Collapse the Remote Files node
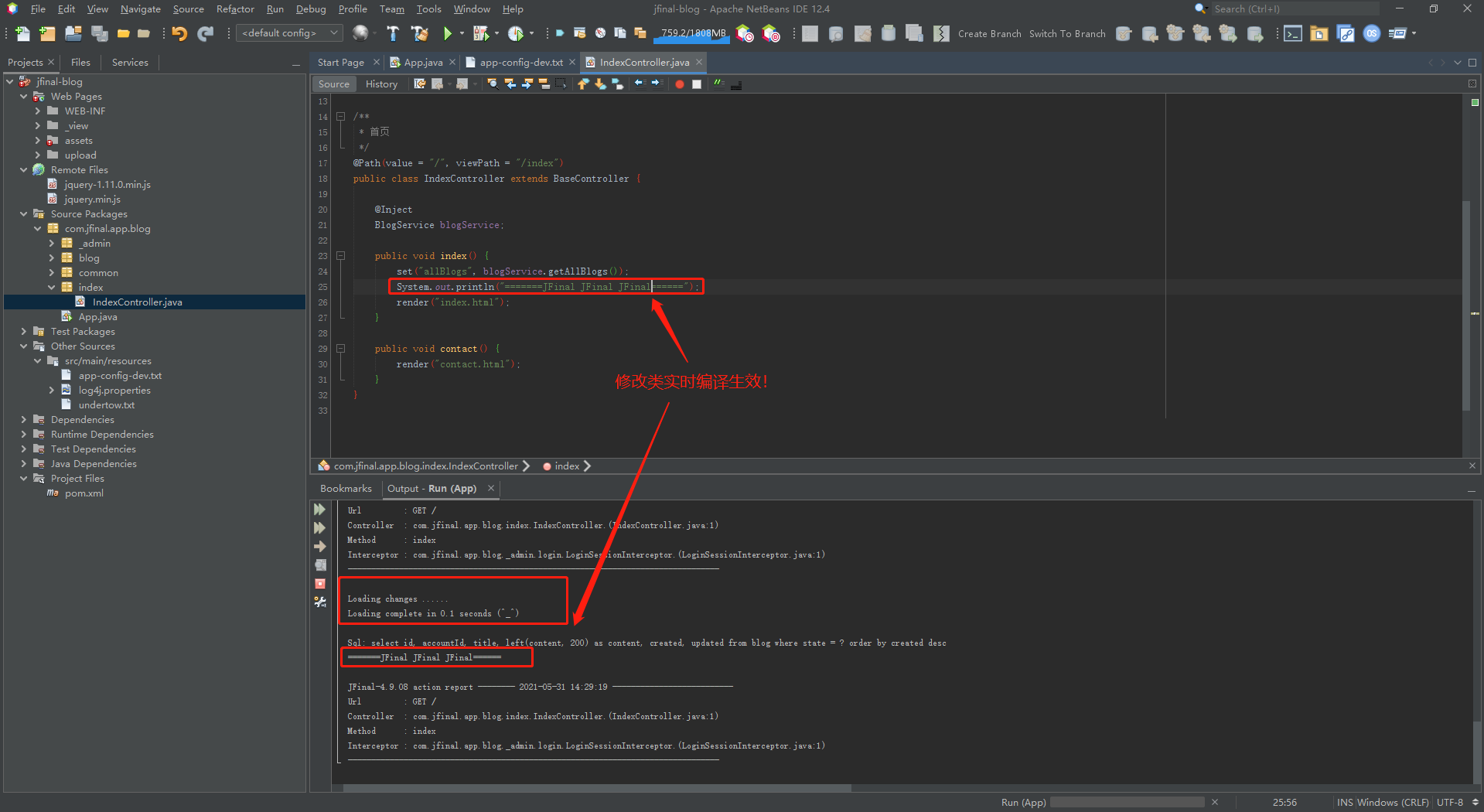1484x812 pixels. click(x=24, y=169)
